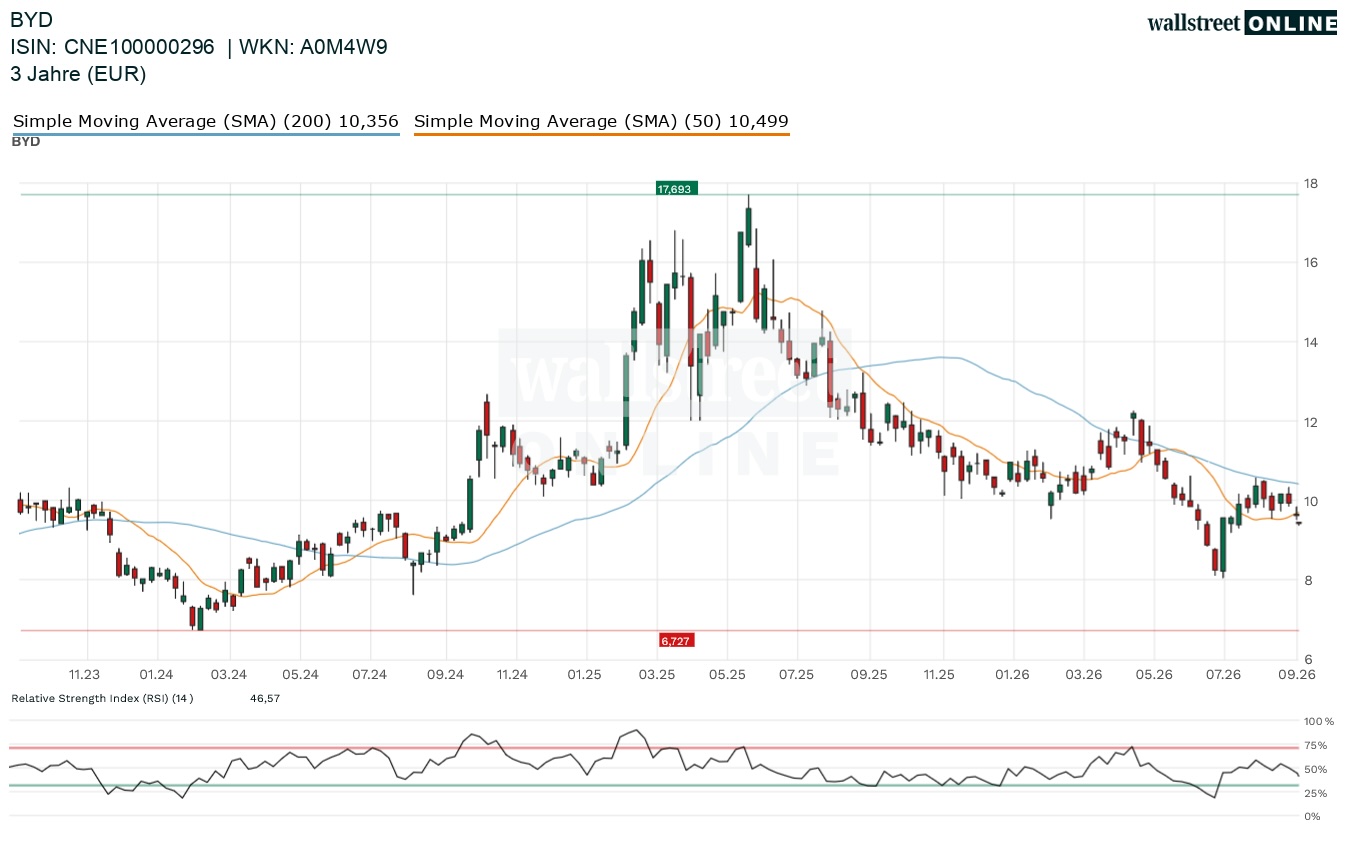
Task: Click the 6 price axis label
Action: pos(1306,660)
